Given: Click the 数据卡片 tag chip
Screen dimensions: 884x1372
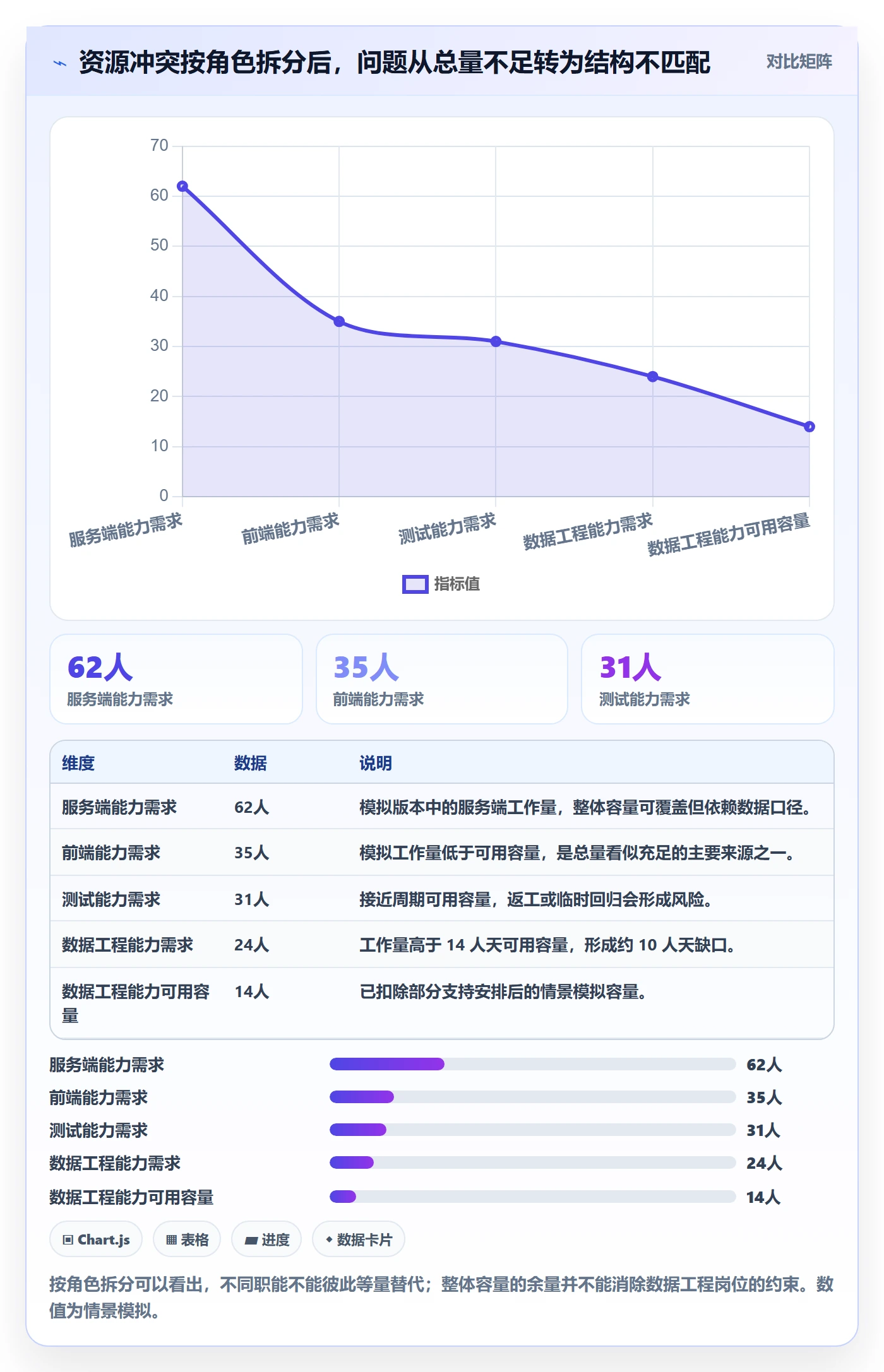Looking at the screenshot, I should point(359,1239).
